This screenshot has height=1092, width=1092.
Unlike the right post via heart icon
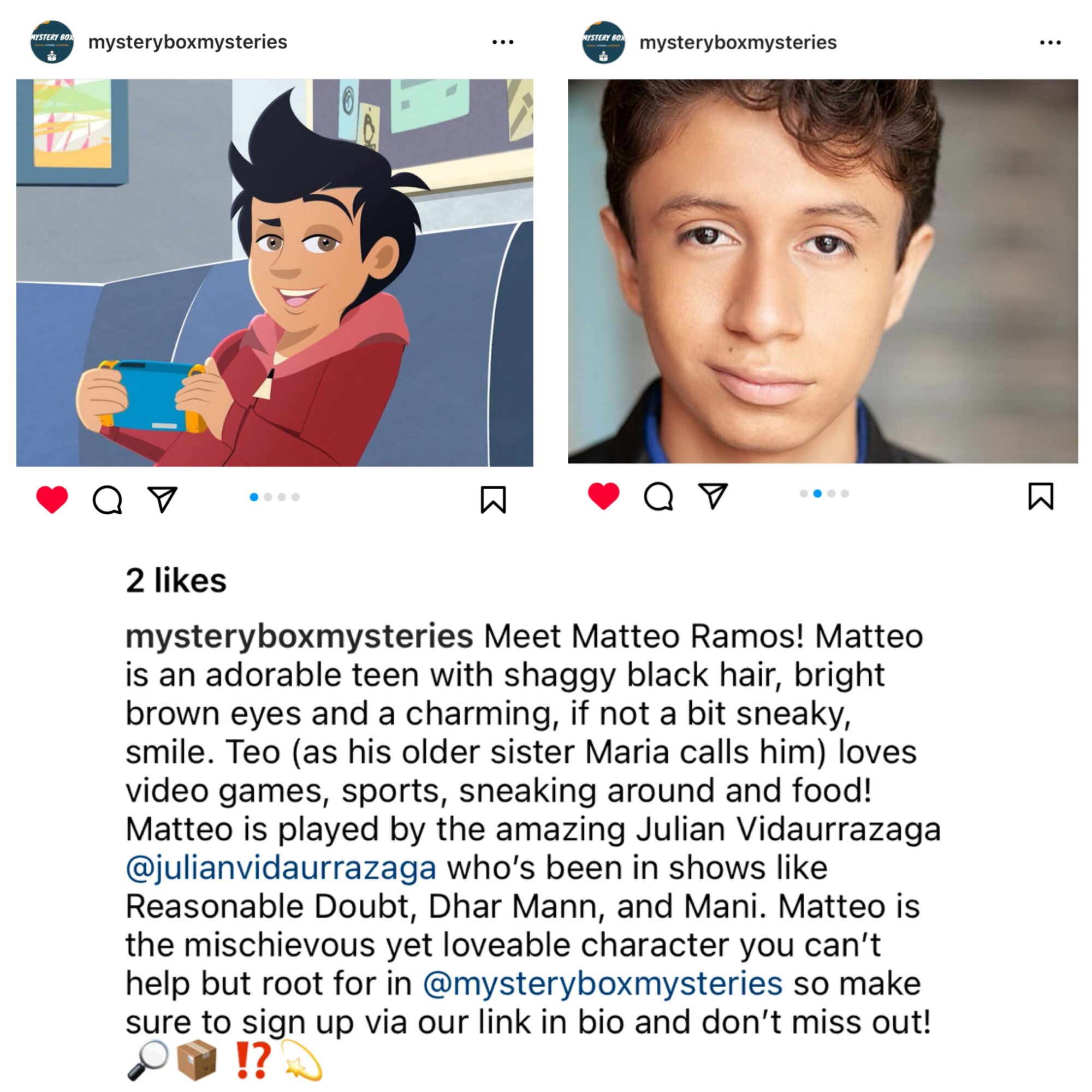(x=604, y=496)
